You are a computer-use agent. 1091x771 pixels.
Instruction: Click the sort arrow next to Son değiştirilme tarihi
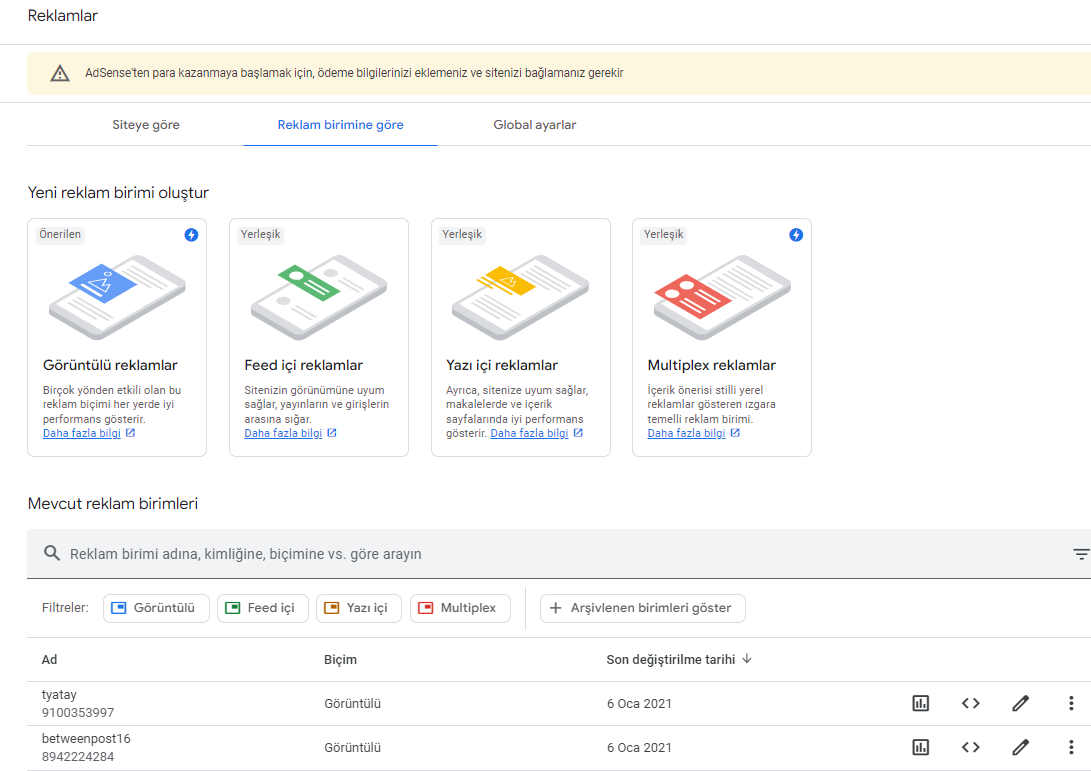pyautogui.click(x=747, y=659)
